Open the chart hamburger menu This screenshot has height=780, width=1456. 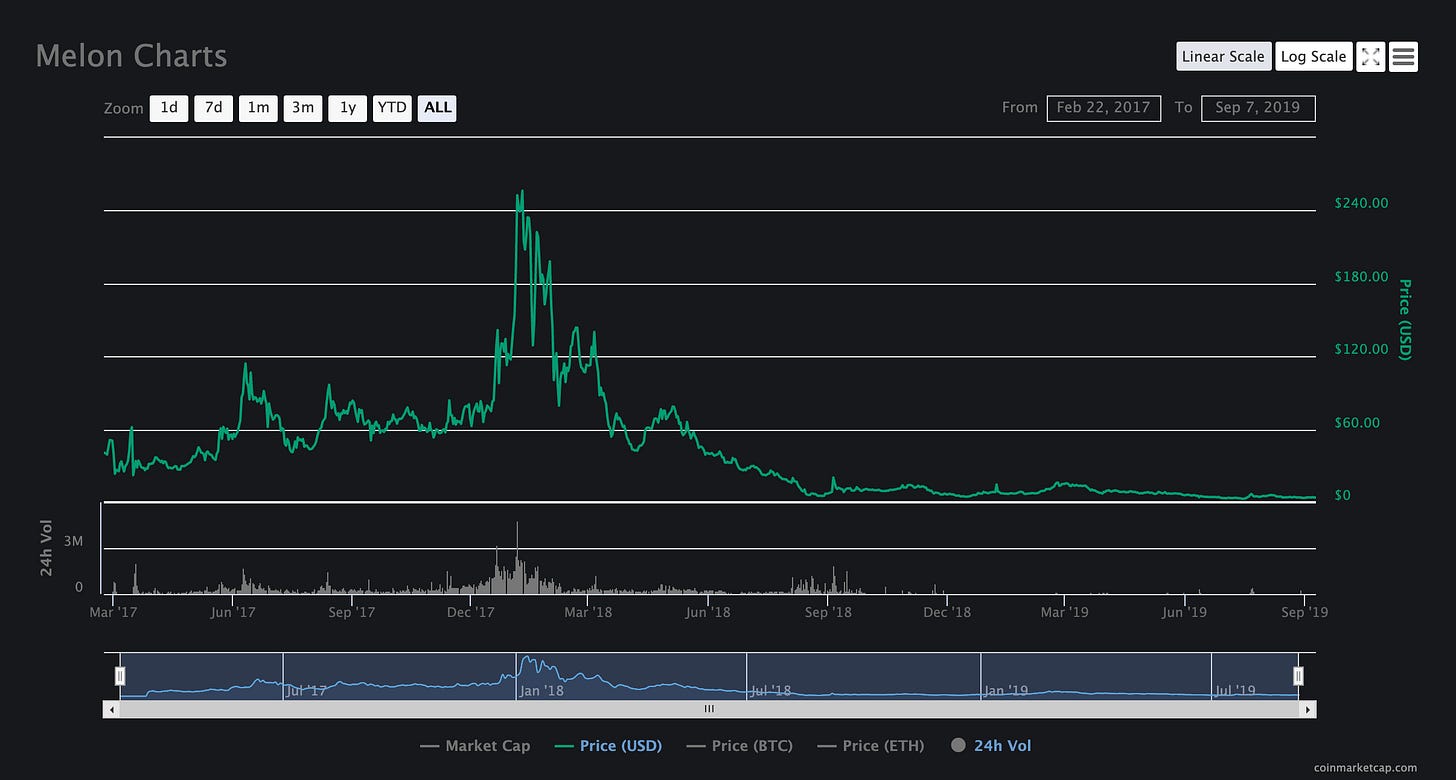1403,57
